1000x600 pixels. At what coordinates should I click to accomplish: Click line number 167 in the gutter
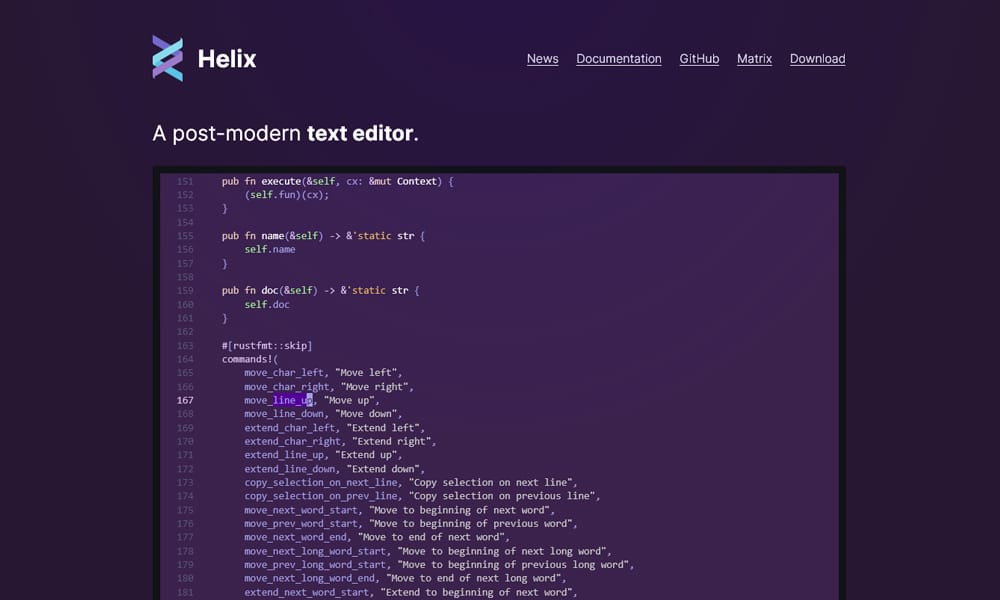[x=185, y=400]
